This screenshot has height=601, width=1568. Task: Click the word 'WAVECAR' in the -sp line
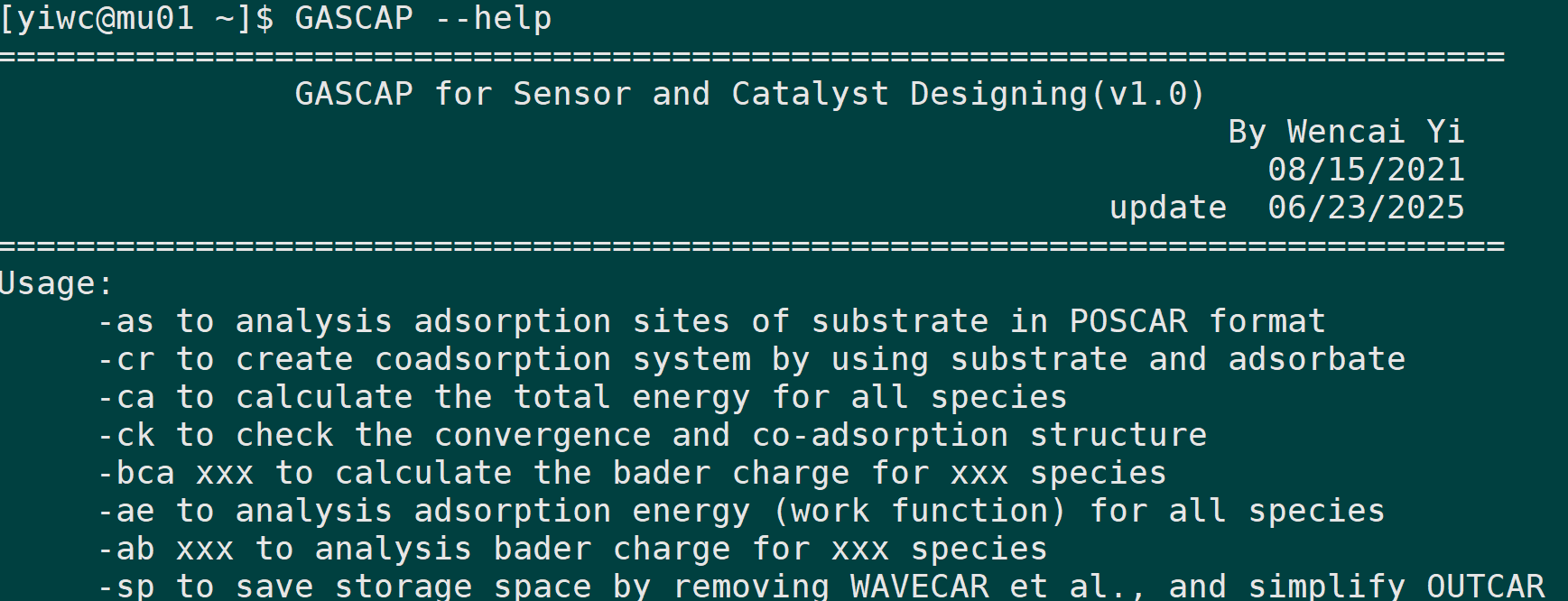(919, 586)
